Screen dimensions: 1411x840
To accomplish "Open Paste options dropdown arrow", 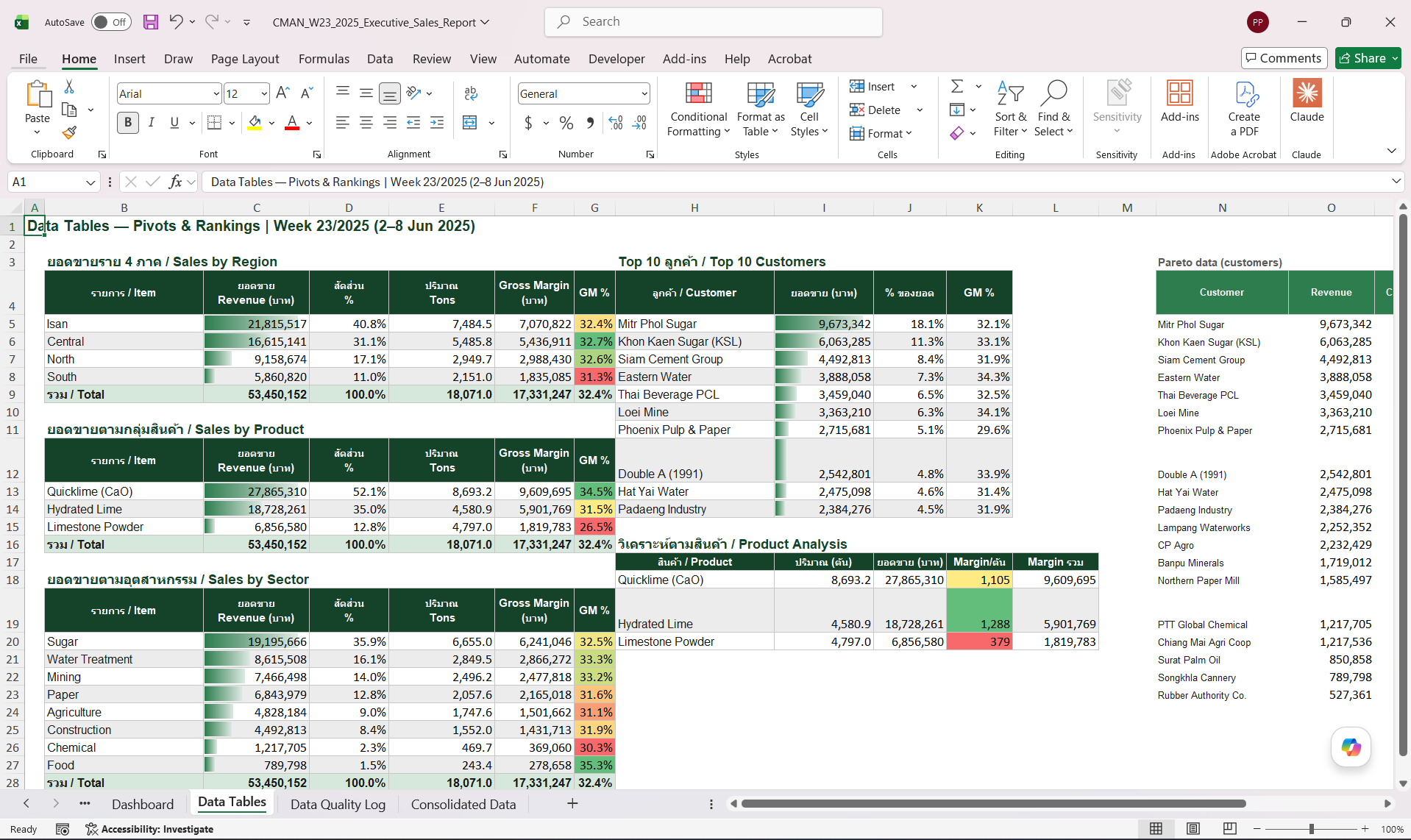I will 38,132.
